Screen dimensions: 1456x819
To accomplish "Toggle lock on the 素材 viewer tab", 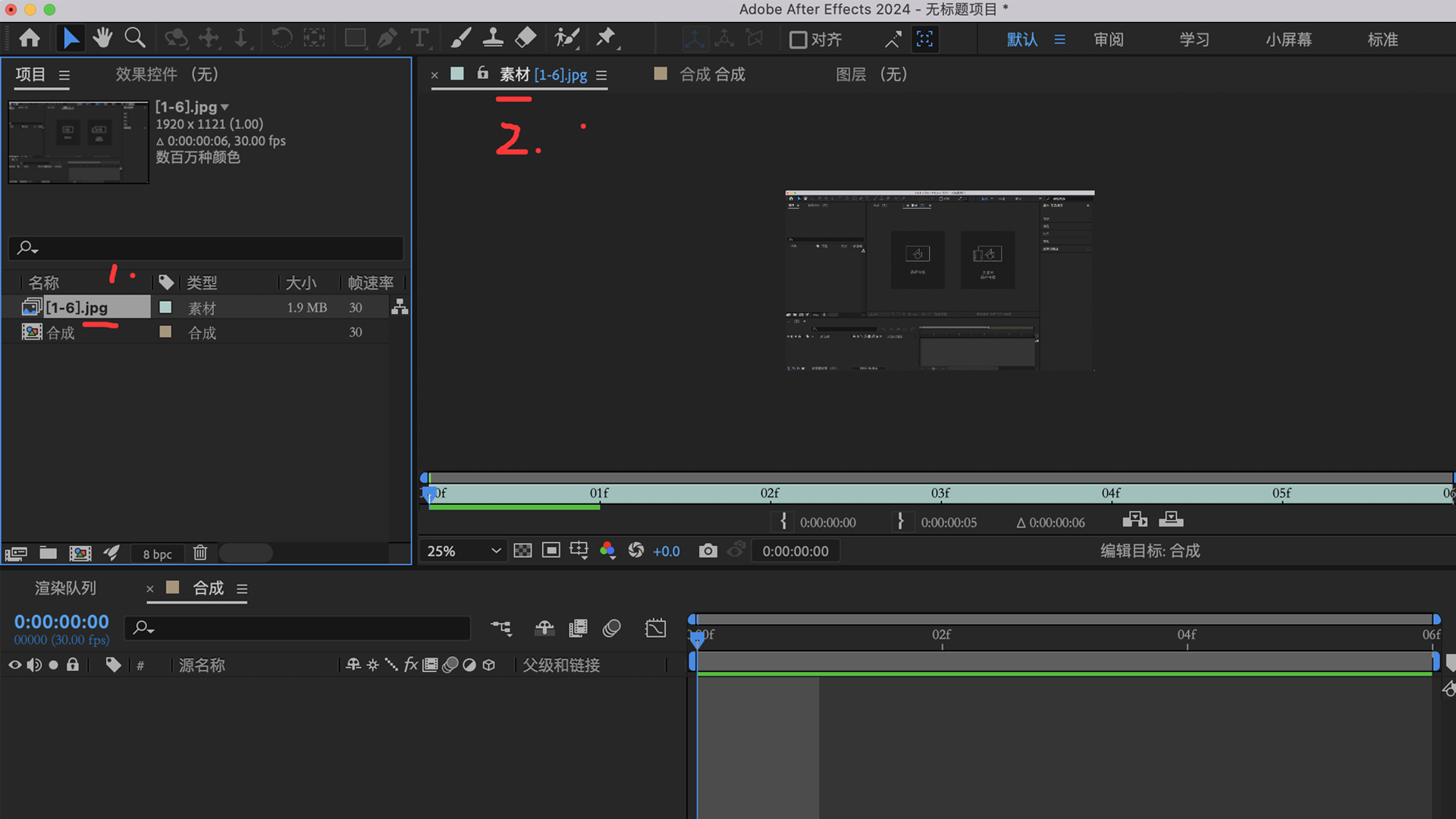I will [x=482, y=74].
